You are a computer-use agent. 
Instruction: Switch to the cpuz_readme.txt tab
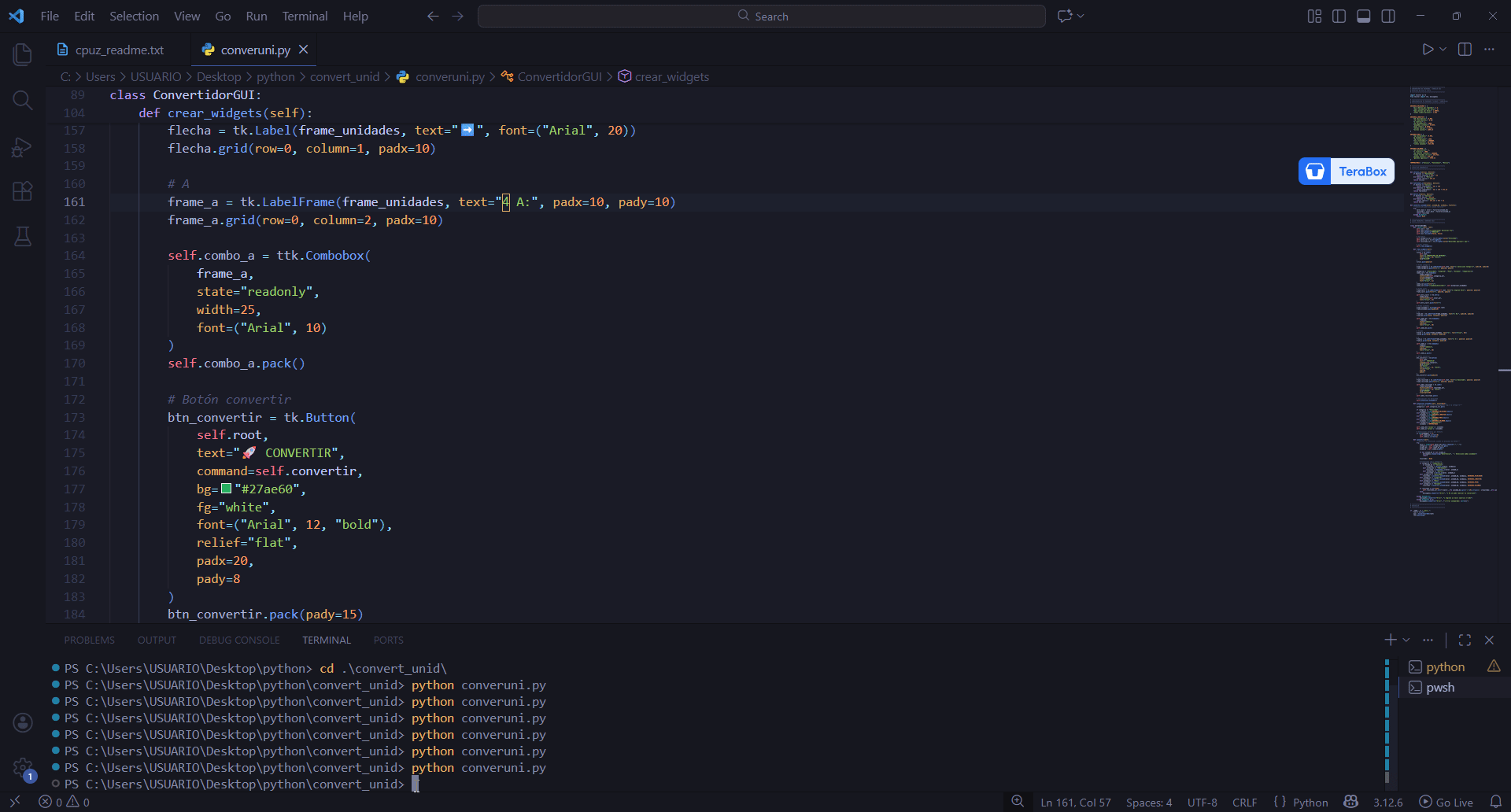[x=119, y=50]
